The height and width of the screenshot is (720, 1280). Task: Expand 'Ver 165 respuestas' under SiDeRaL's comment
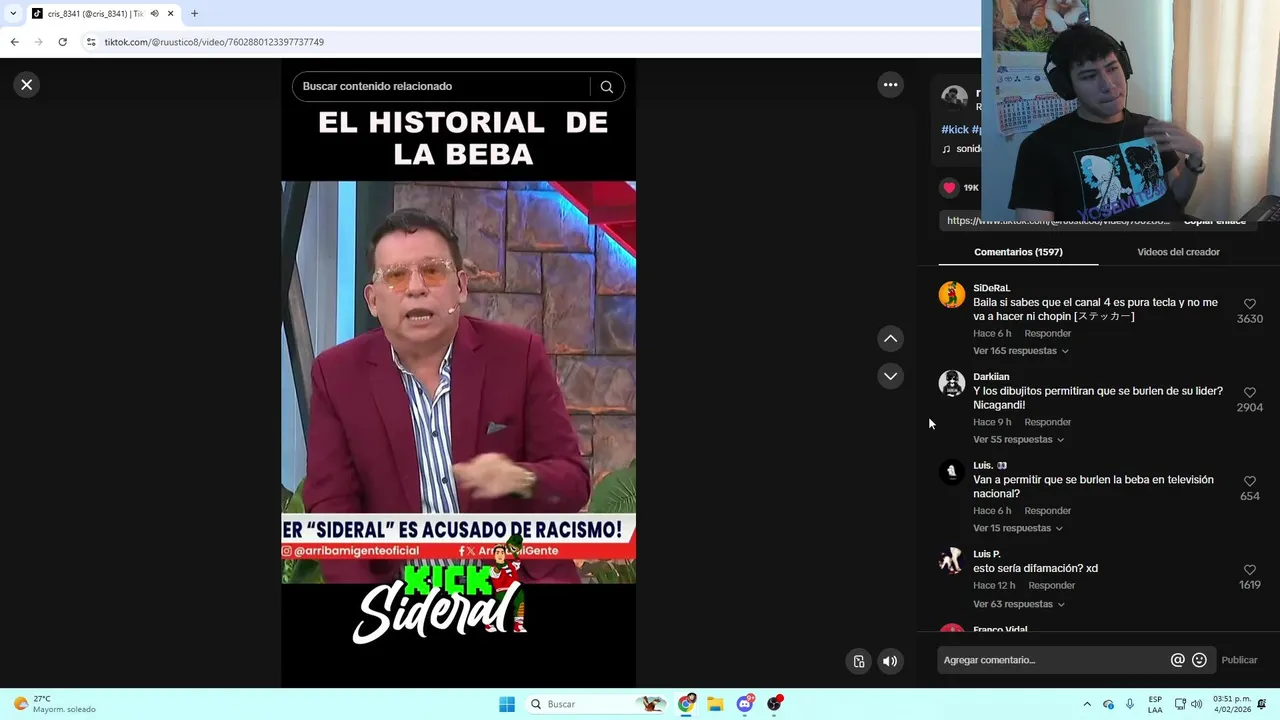pos(1021,351)
